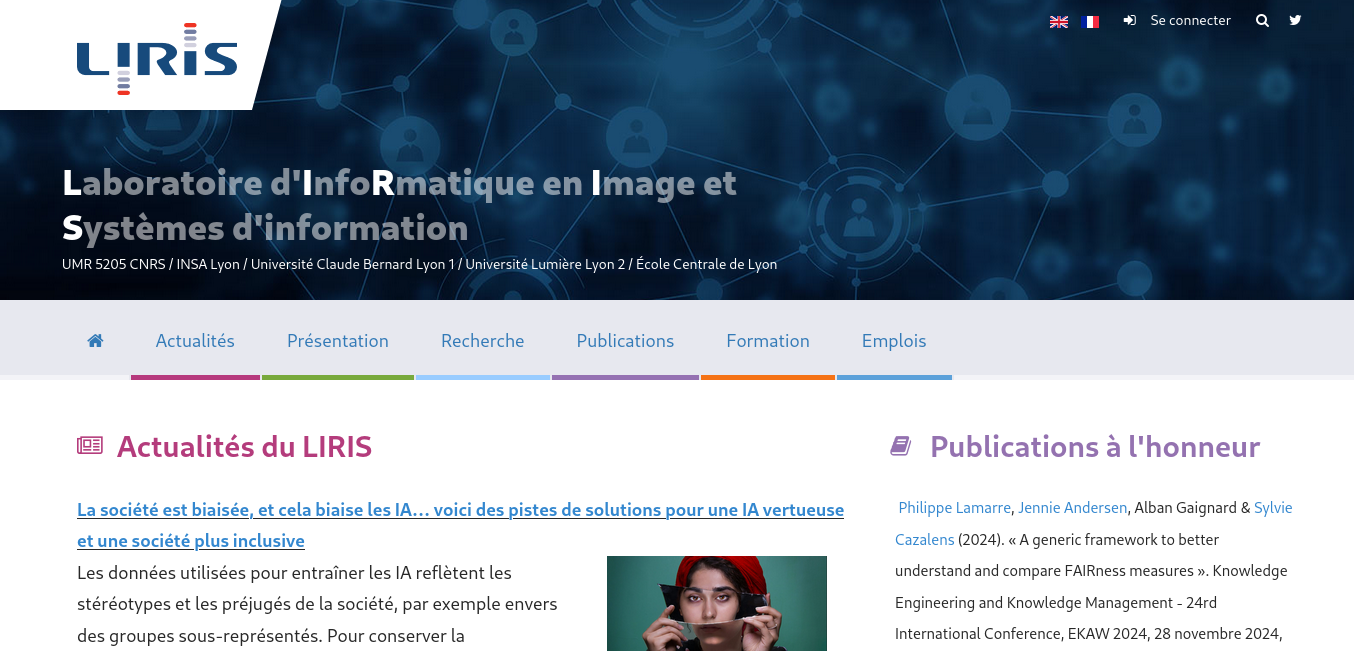Open Jennie Andersen author link
This screenshot has height=651, width=1366.
tap(1073, 508)
